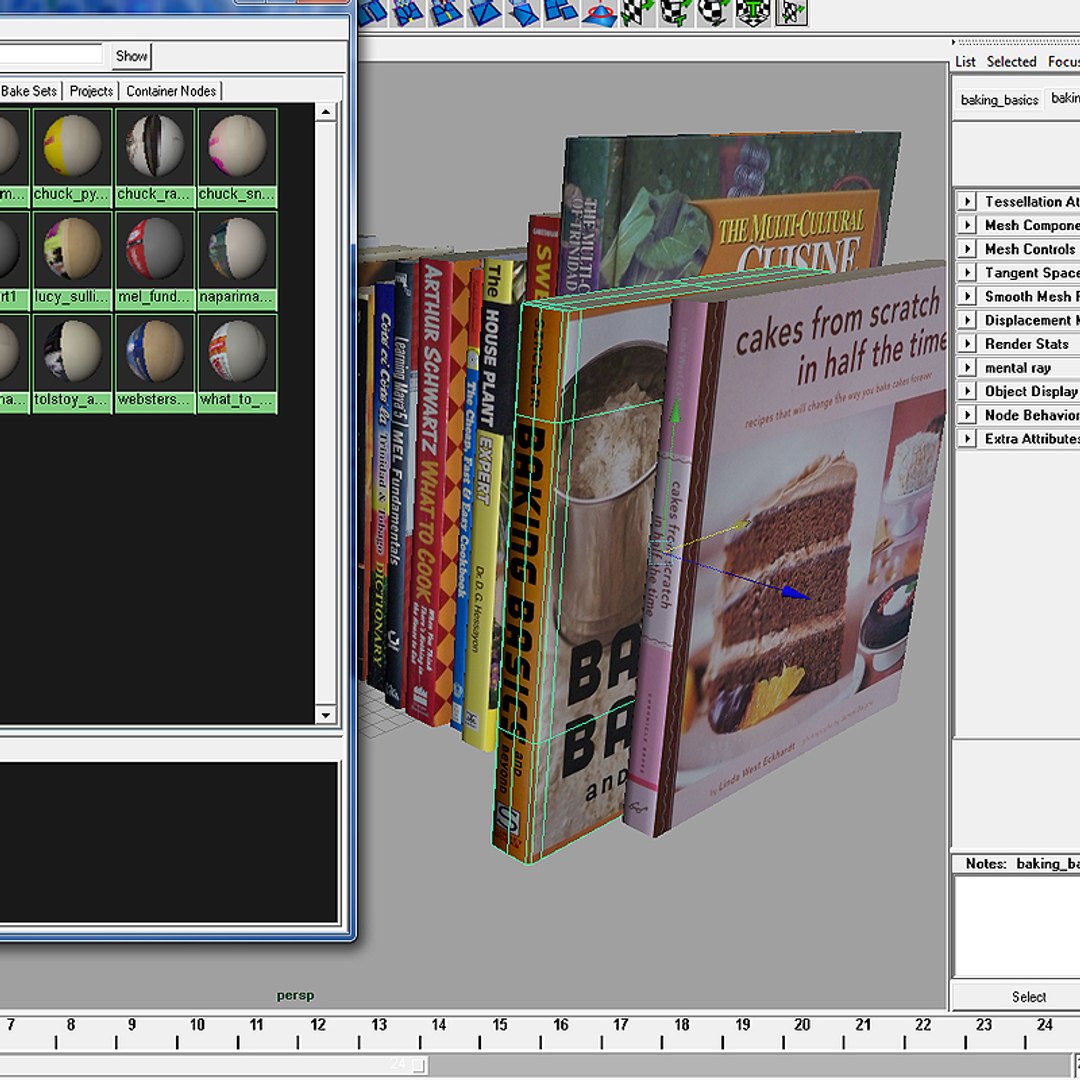Click the persp camera label in viewport
1080x1080 pixels.
point(295,995)
